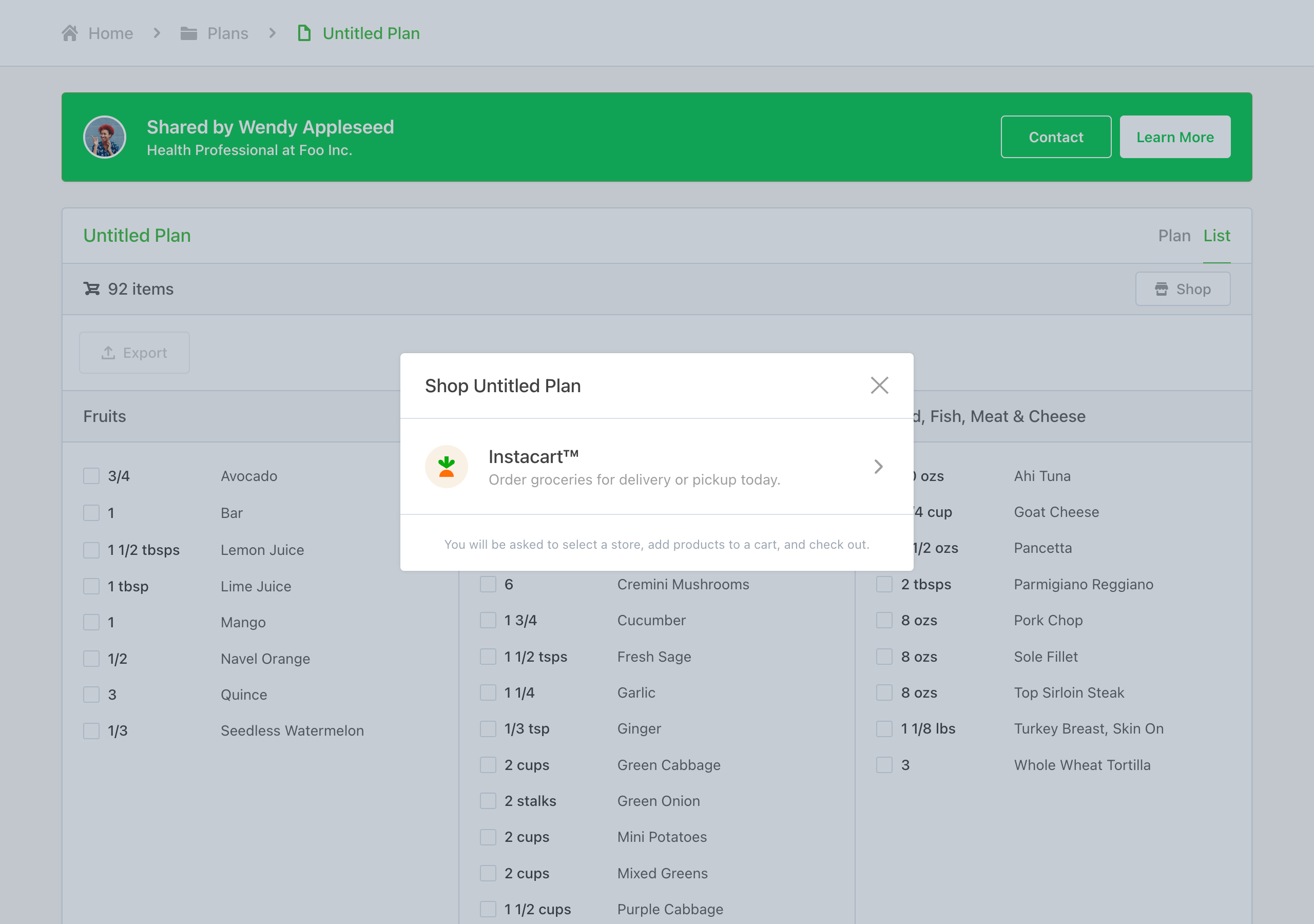Click breadcrumb chevron after Home
This screenshot has height=924, width=1314.
157,33
